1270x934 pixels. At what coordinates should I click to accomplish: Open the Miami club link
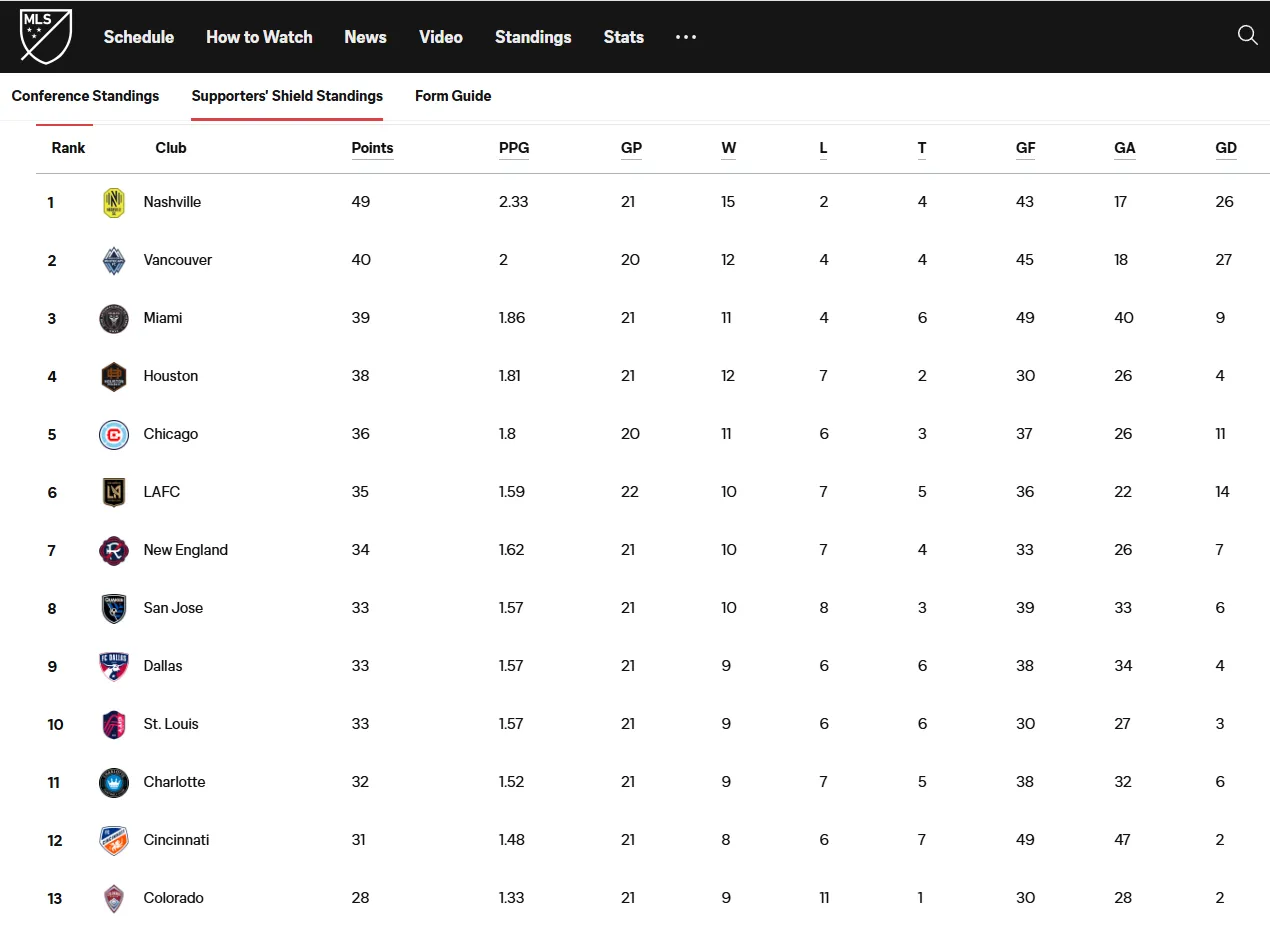[x=163, y=318]
